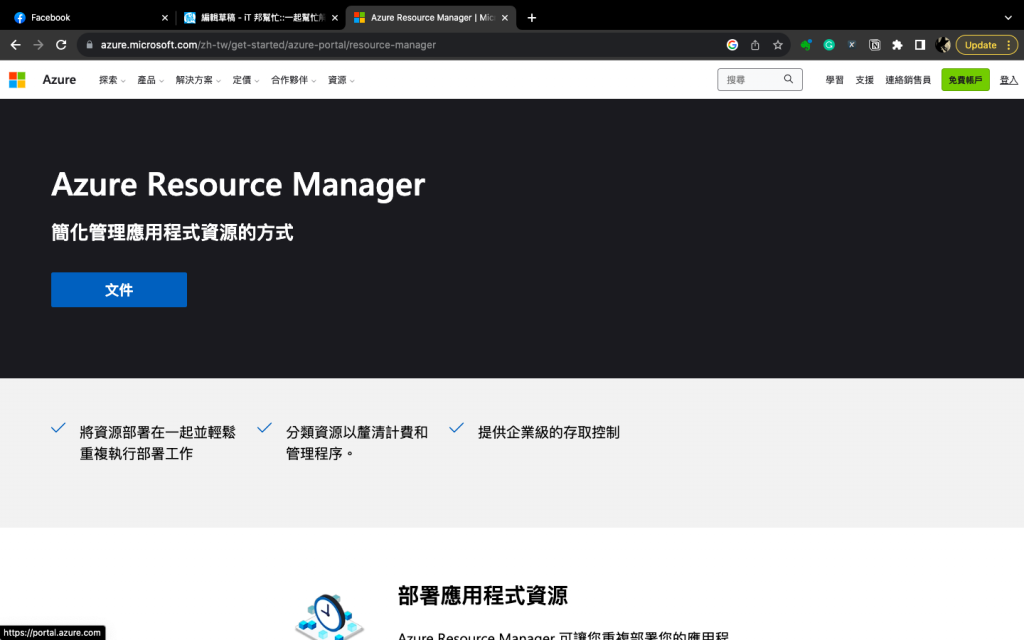Click the lock icon in address bar
This screenshot has height=640, width=1024.
(89, 45)
